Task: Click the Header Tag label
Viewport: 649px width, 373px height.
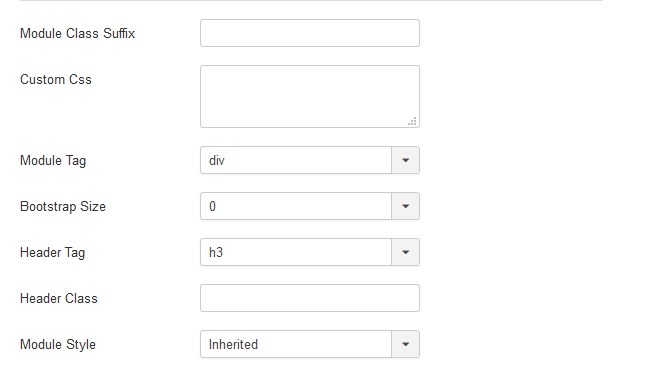Action: [53, 253]
